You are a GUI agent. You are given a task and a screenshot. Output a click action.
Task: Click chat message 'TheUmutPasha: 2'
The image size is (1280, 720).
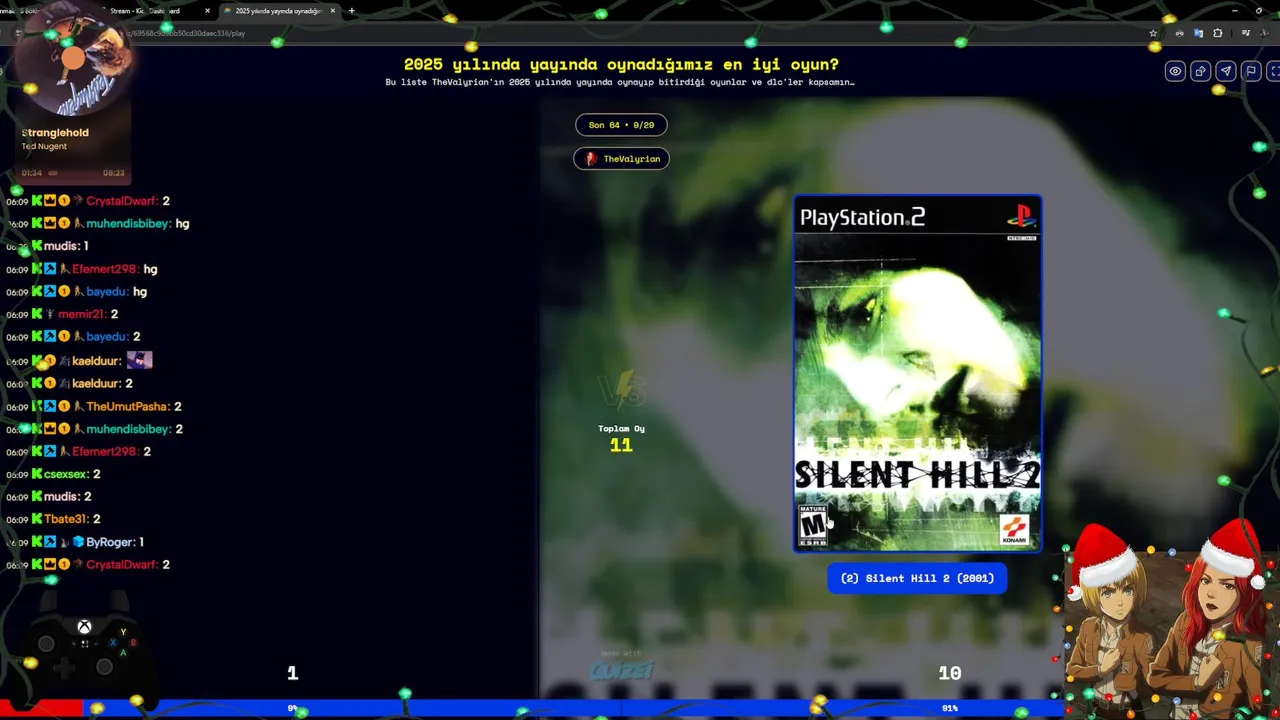click(94, 406)
